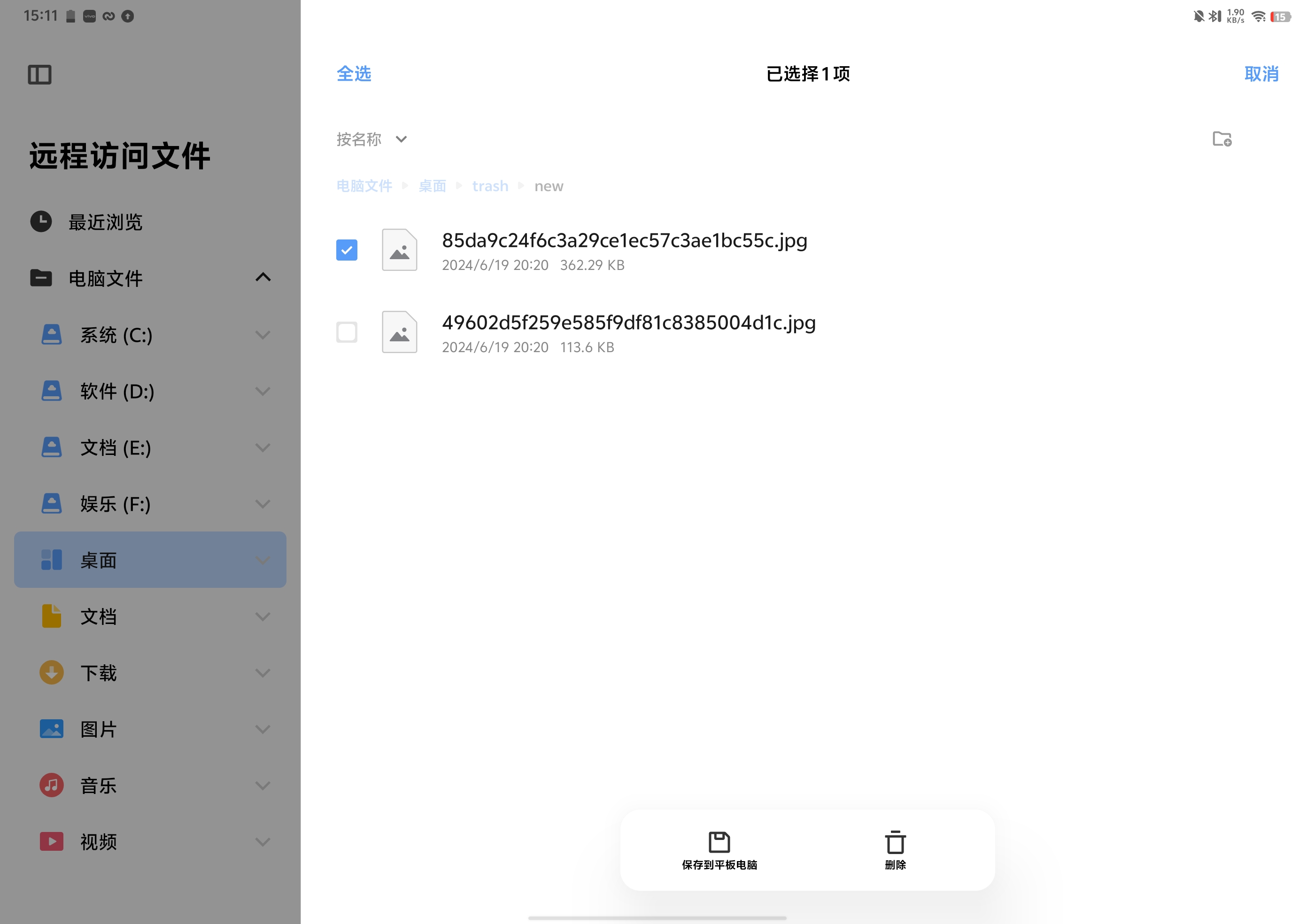The image size is (1315, 924).
Task: Select 图片 in the sidebar
Action: click(x=99, y=729)
